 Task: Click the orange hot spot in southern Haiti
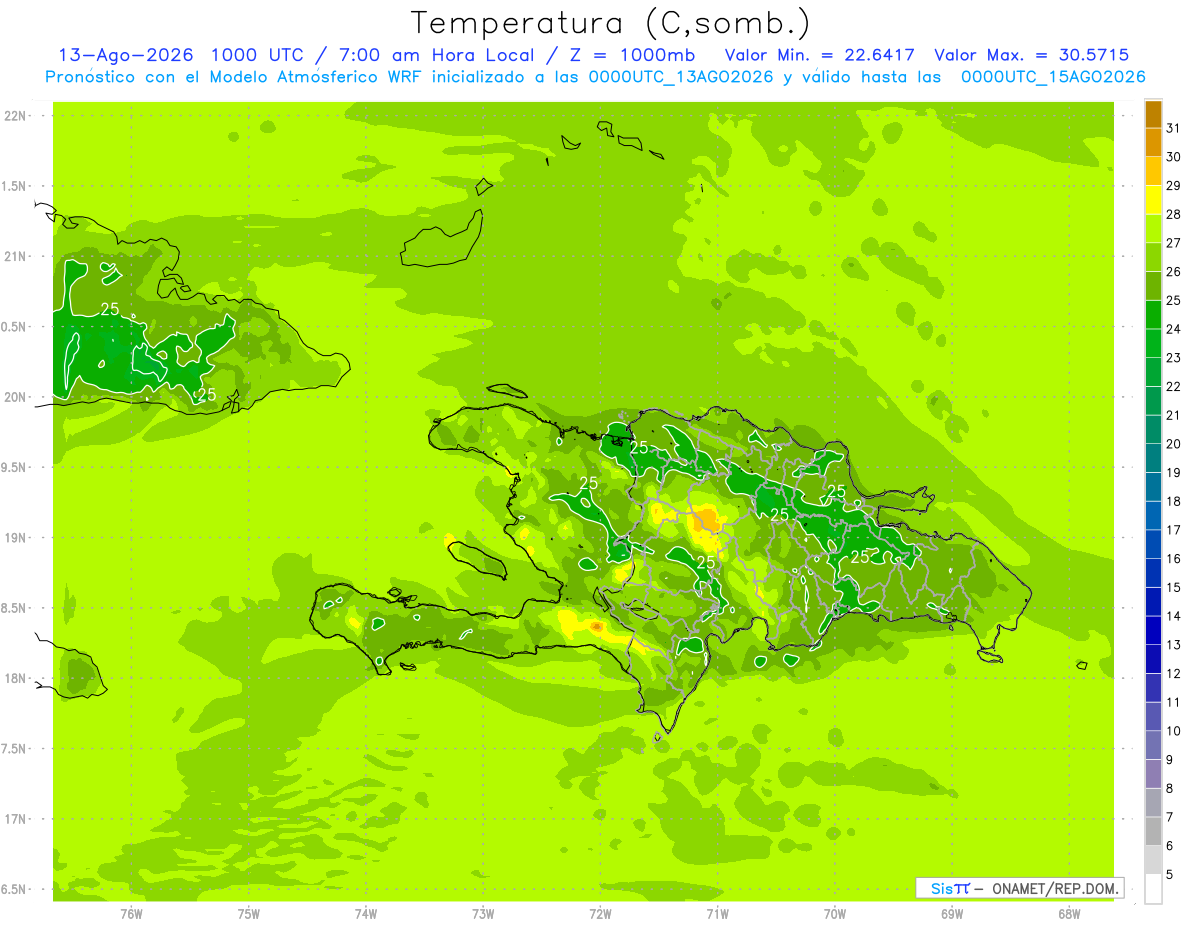click(x=597, y=627)
